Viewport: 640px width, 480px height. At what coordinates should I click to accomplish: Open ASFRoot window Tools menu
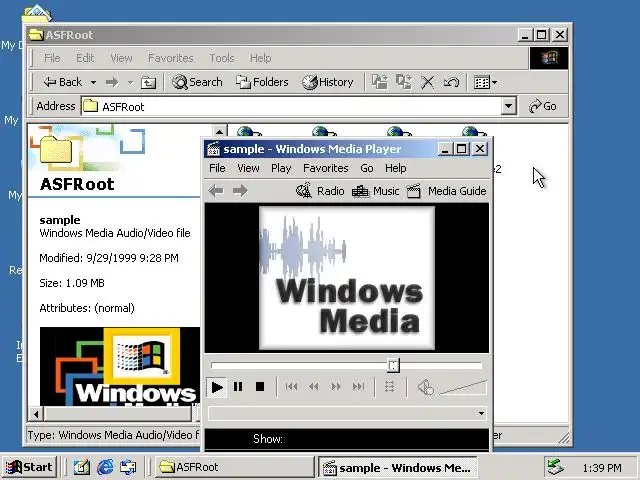(x=222, y=58)
